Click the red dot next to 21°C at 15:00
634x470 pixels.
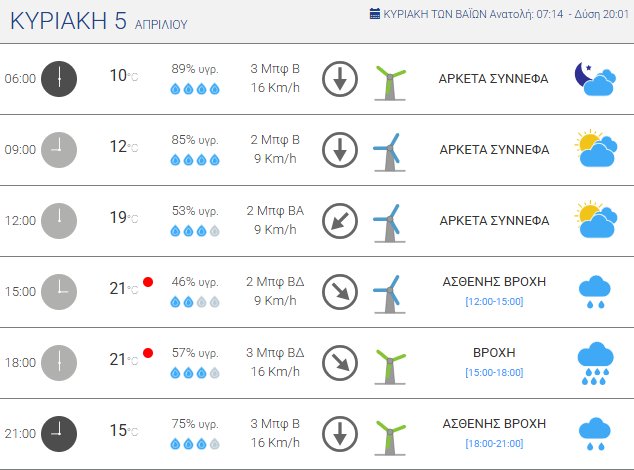[148, 282]
